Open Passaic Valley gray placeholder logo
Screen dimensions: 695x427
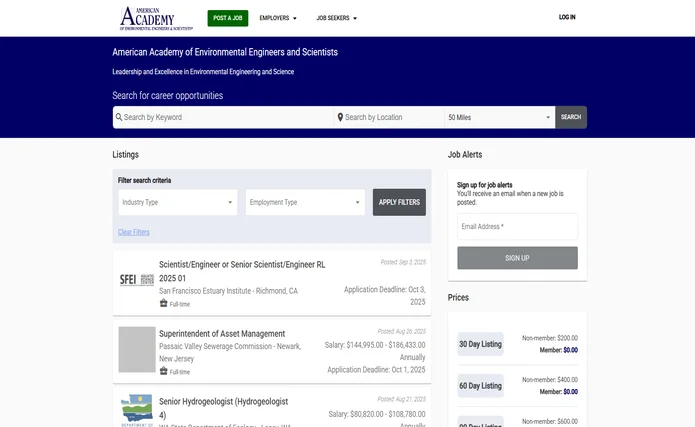click(x=137, y=349)
